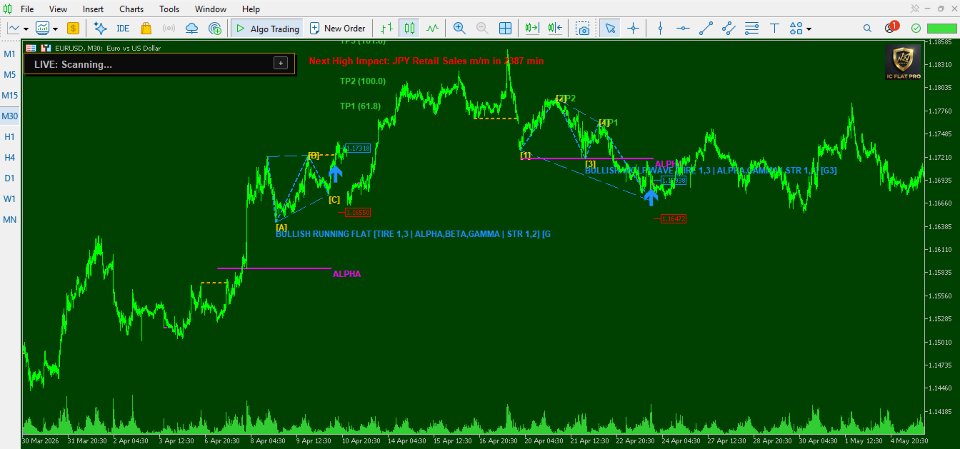
Task: Click the line chart type icon
Action: click(x=14, y=28)
